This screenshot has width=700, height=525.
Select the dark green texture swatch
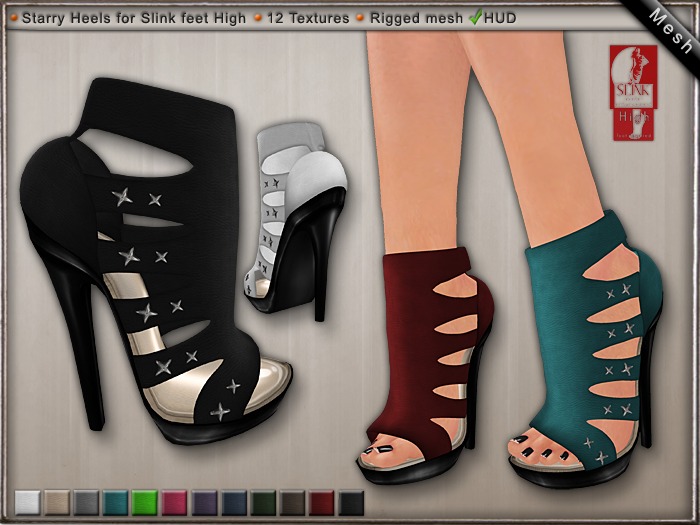[263, 503]
